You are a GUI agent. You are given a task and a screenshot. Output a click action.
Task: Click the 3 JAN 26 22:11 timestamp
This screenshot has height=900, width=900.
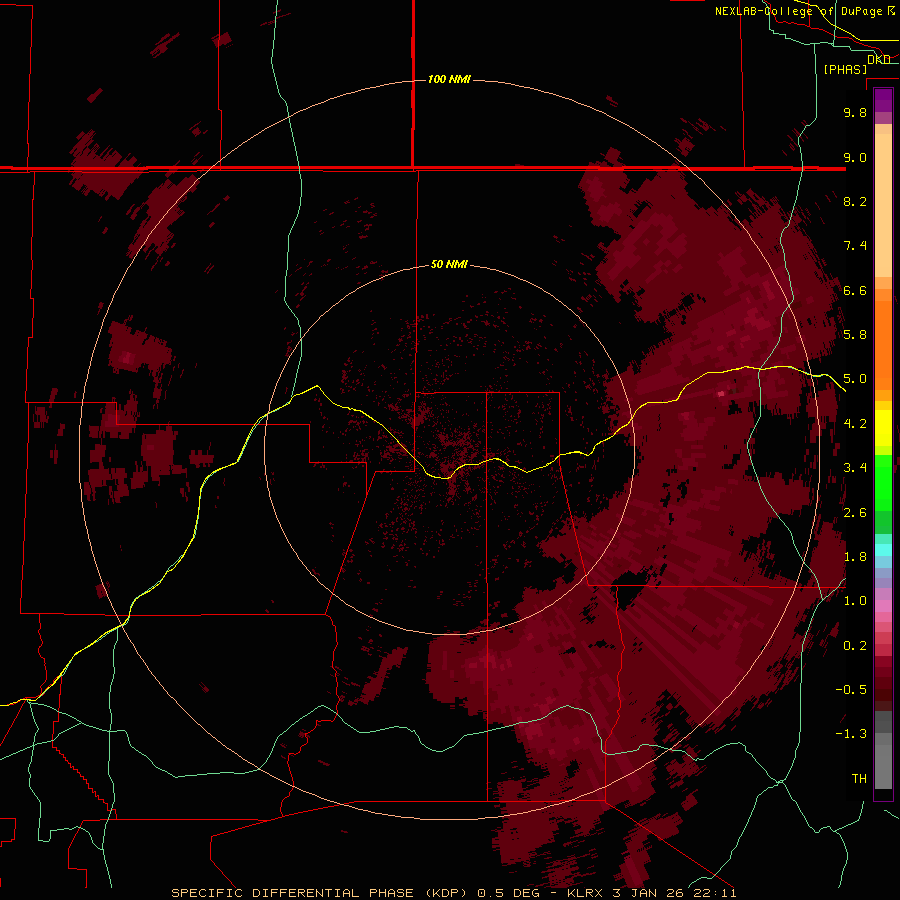(676, 893)
